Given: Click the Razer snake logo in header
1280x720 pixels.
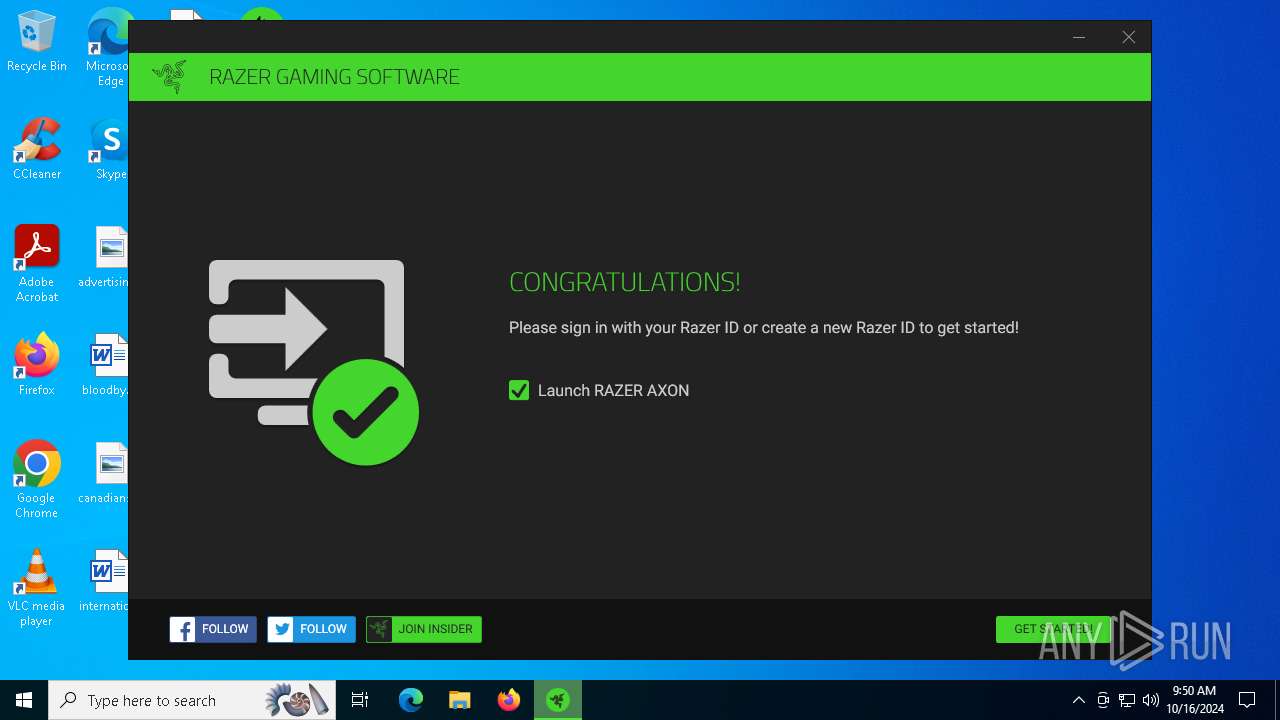Looking at the screenshot, I should click(169, 77).
